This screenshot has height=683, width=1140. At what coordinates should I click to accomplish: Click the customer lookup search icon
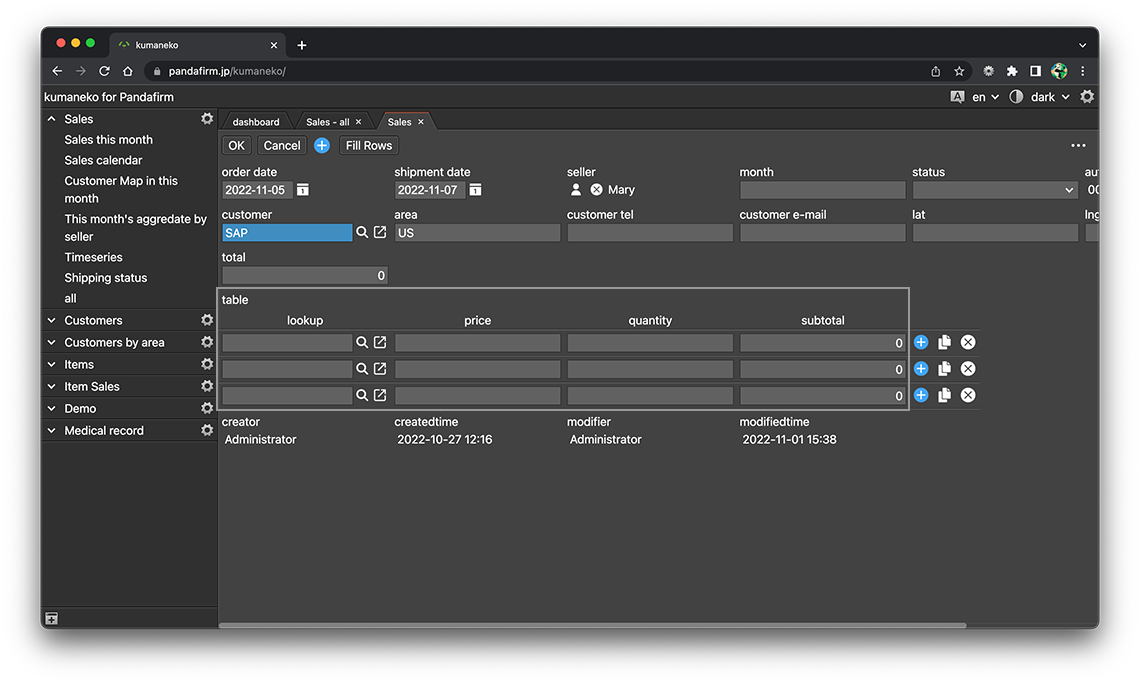[x=362, y=232]
